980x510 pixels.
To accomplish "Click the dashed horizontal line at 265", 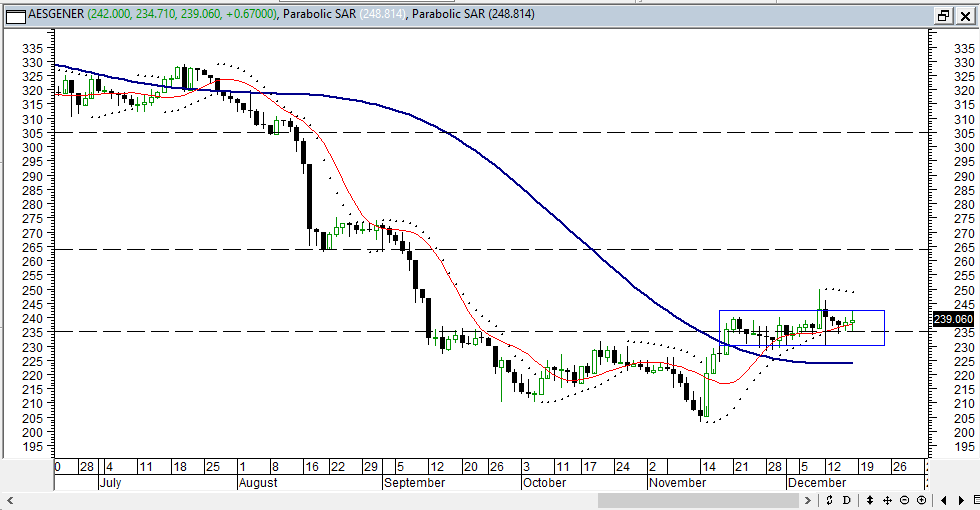I will click(491, 249).
